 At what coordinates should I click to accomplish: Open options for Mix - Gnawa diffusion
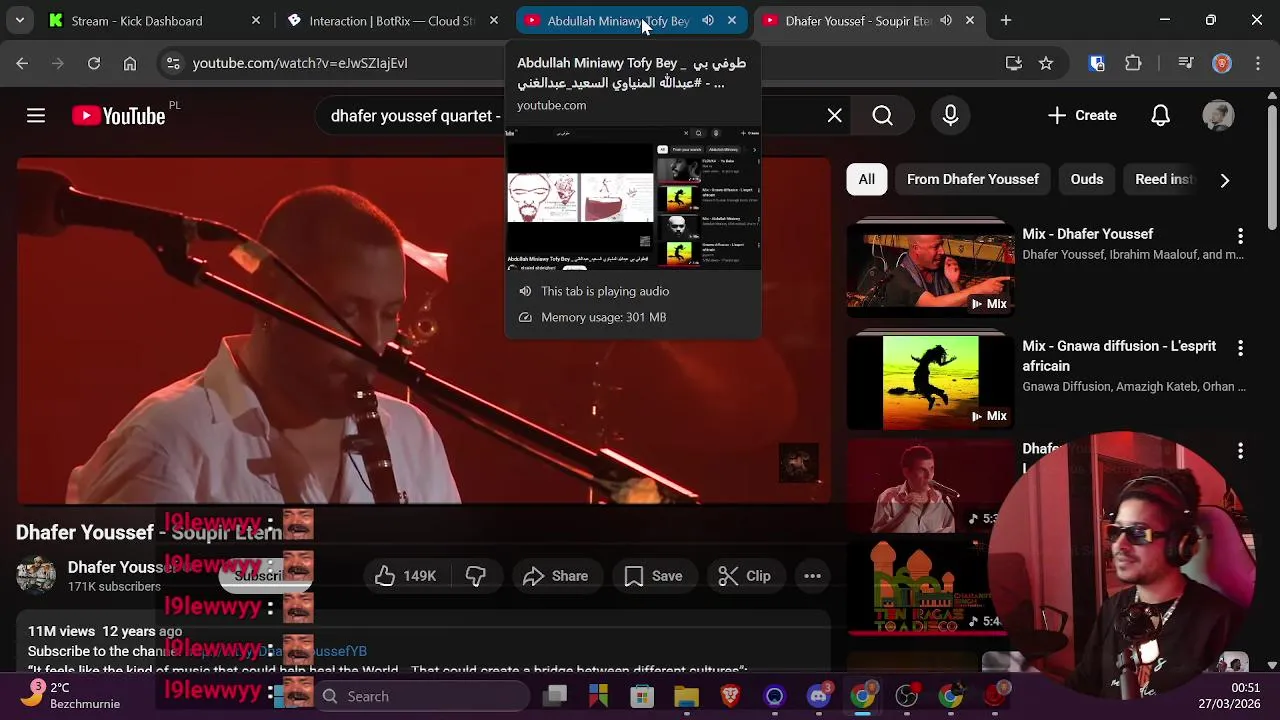pyautogui.click(x=1240, y=348)
